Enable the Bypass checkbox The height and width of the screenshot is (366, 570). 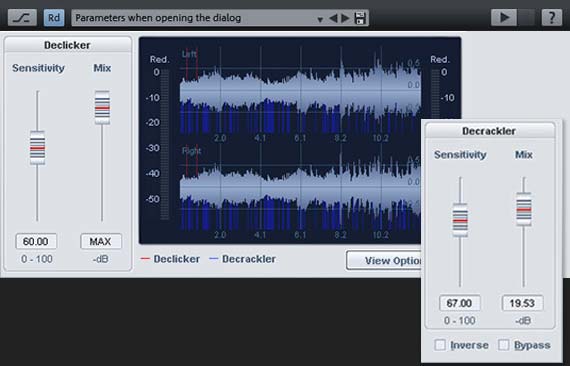pos(503,345)
